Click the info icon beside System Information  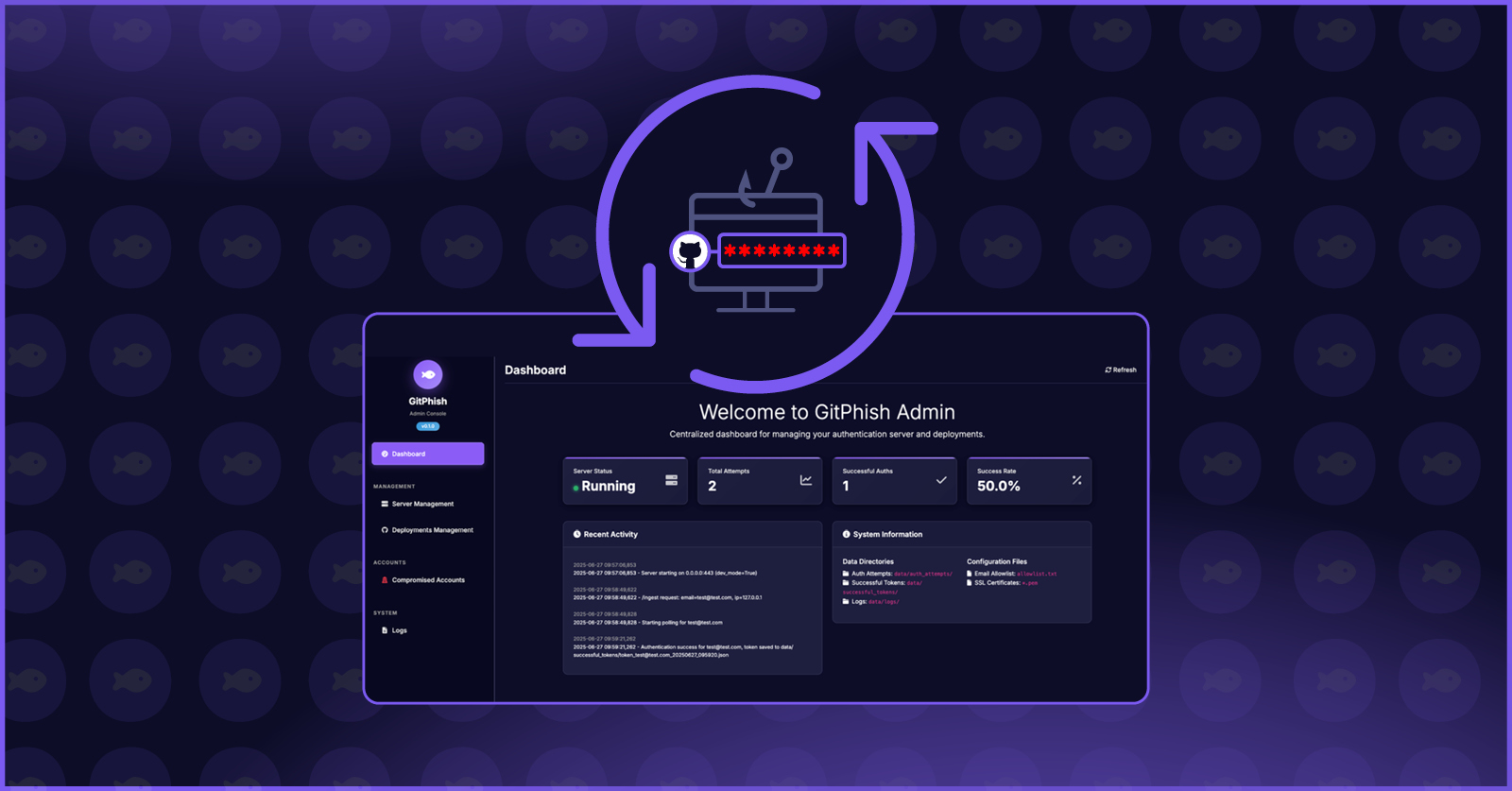pyautogui.click(x=847, y=534)
